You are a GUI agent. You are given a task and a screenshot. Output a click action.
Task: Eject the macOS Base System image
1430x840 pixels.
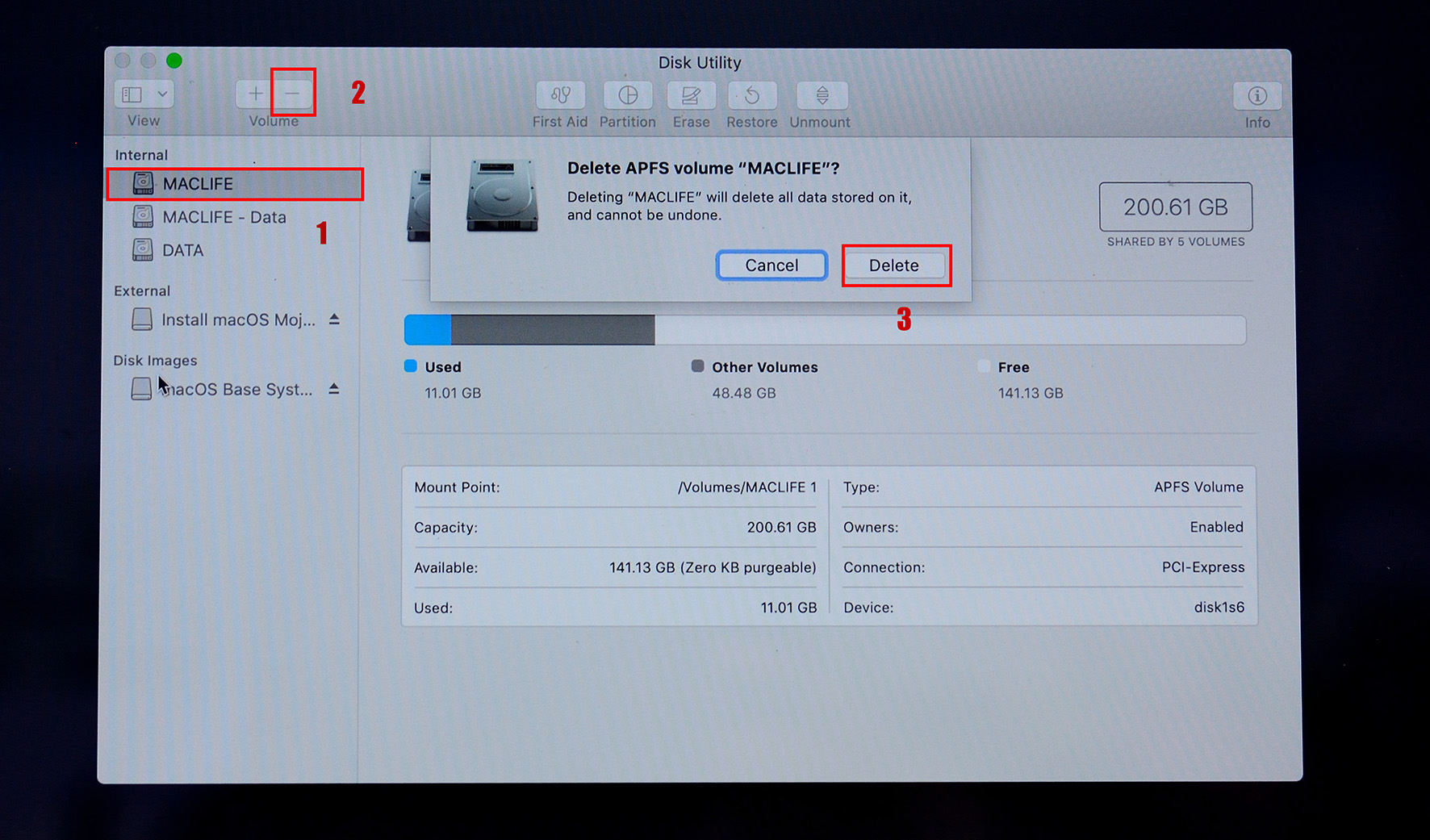coord(334,388)
